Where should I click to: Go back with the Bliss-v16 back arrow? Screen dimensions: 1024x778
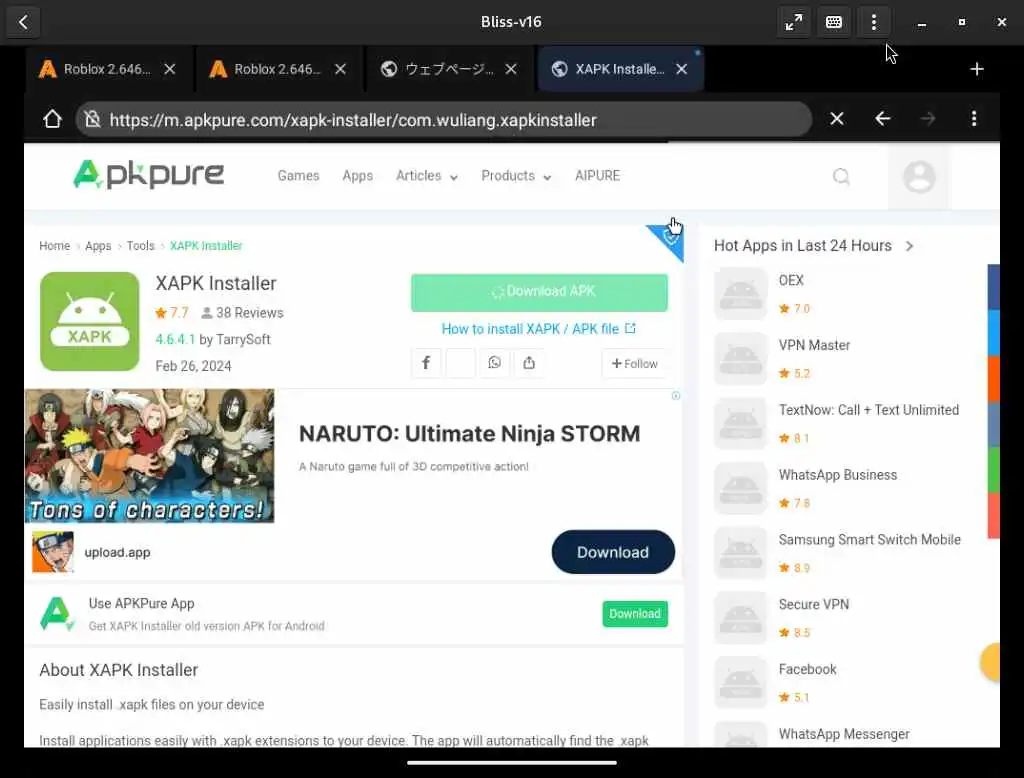coord(24,22)
